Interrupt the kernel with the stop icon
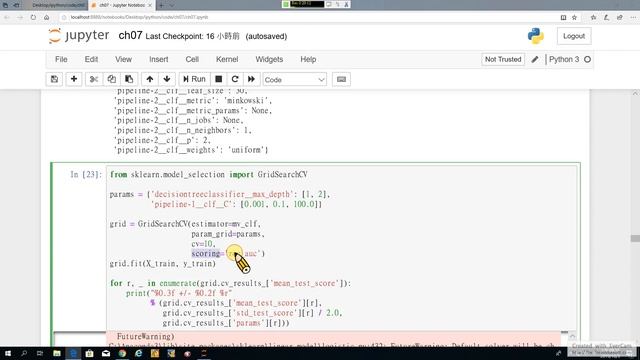This screenshot has width=640, height=360. coord(219,79)
